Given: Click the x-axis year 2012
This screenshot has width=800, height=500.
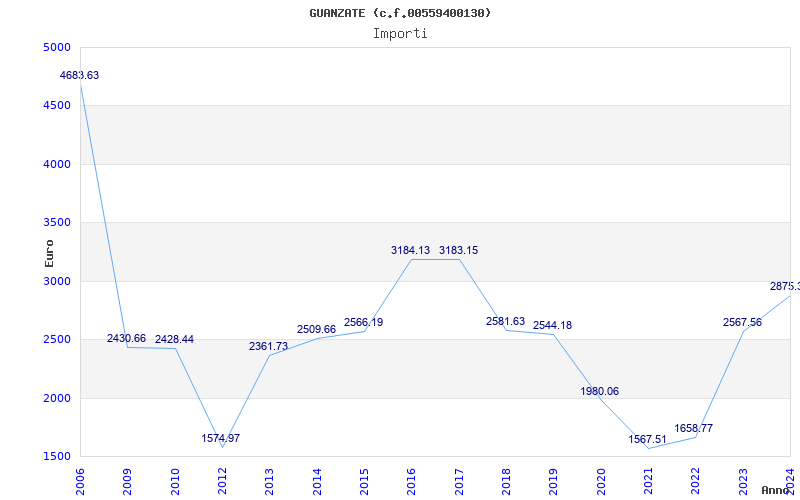Looking at the screenshot, I should tap(222, 482).
